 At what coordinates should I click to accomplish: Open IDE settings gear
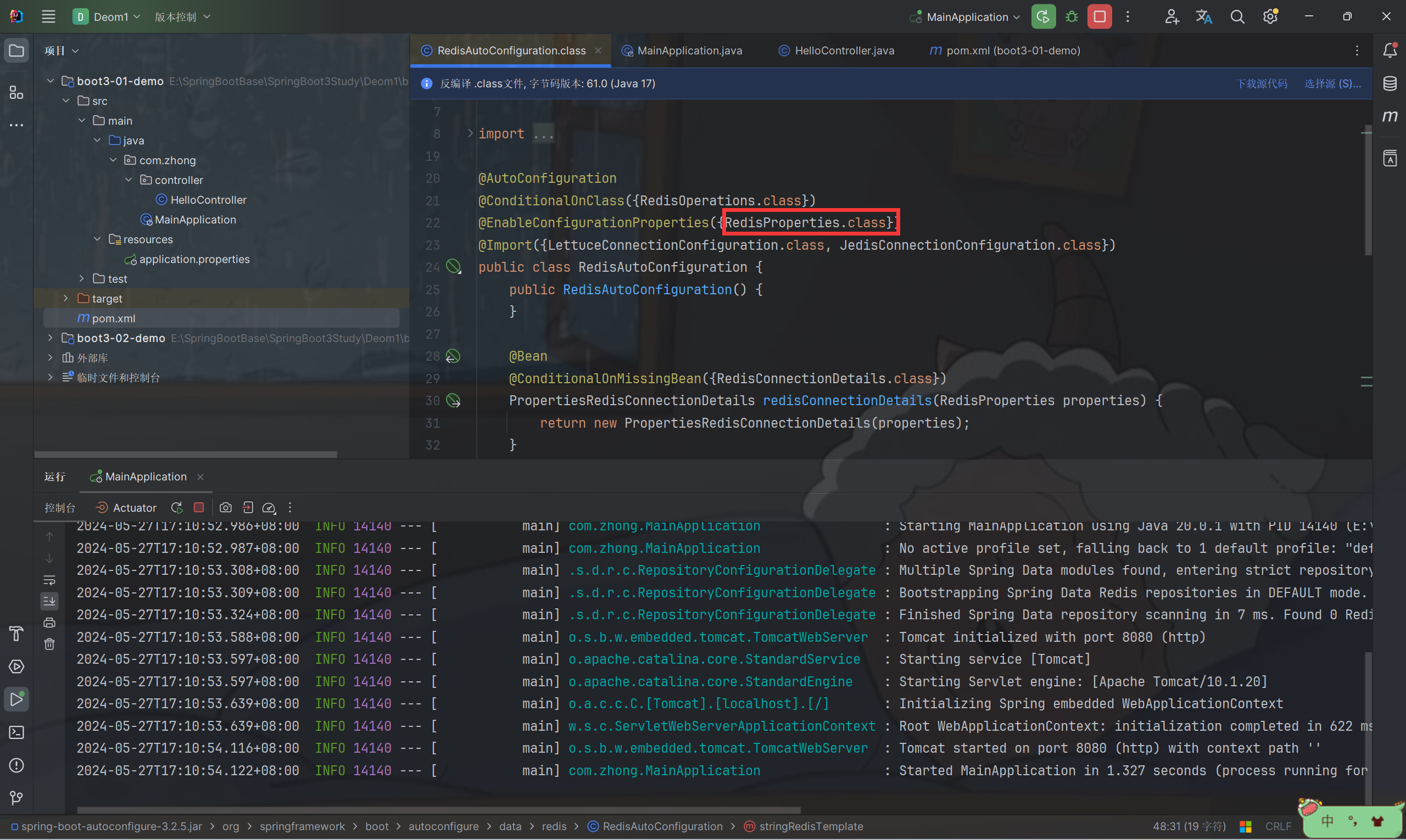(x=1270, y=16)
